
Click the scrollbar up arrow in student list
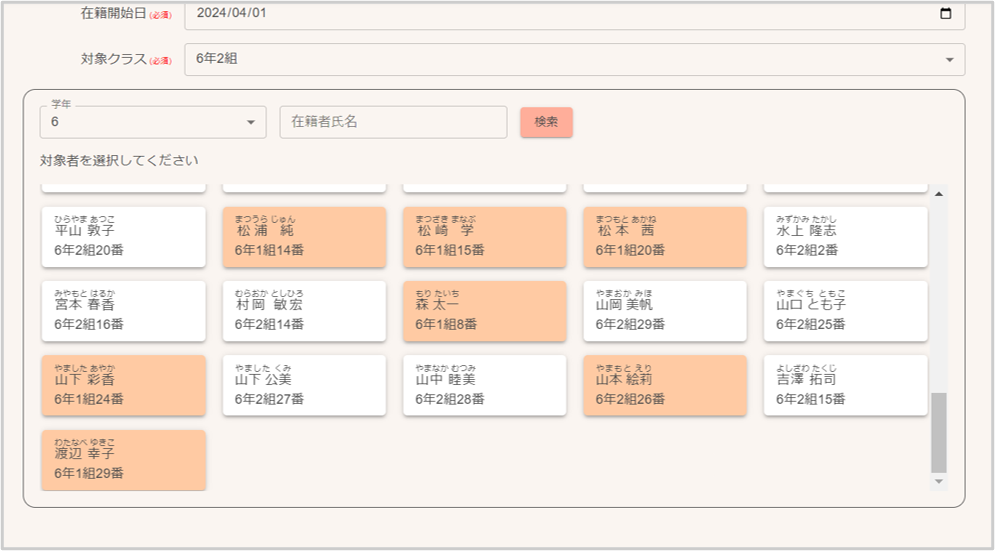tap(938, 193)
